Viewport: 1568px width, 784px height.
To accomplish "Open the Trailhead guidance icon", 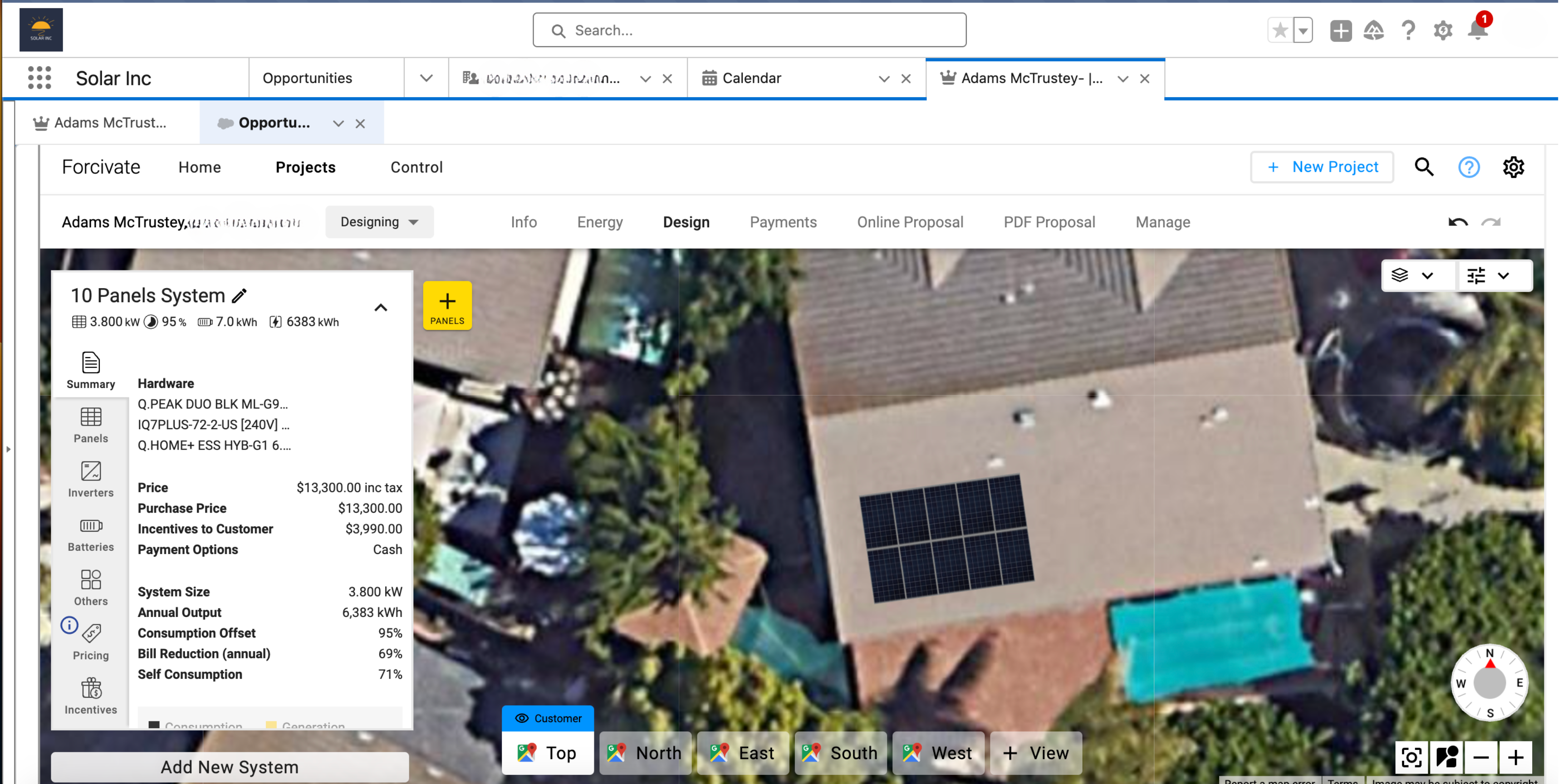I will (1374, 30).
